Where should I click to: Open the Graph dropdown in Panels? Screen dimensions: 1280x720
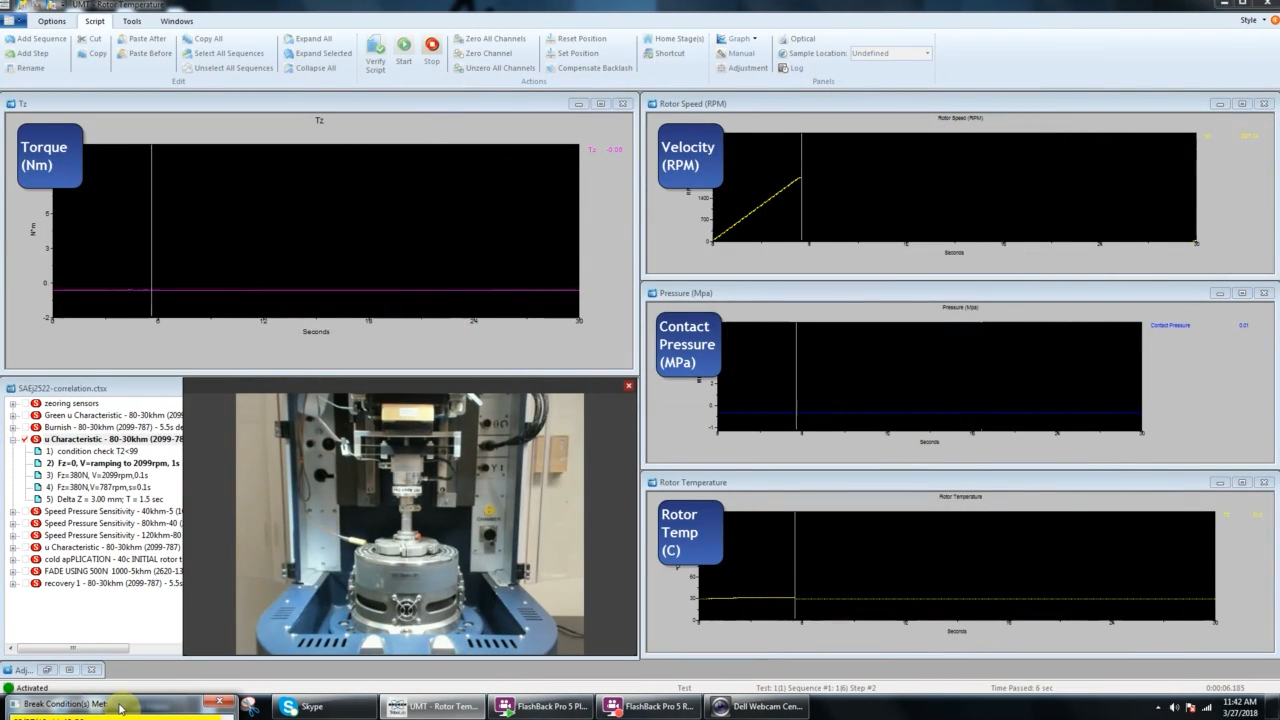736,39
